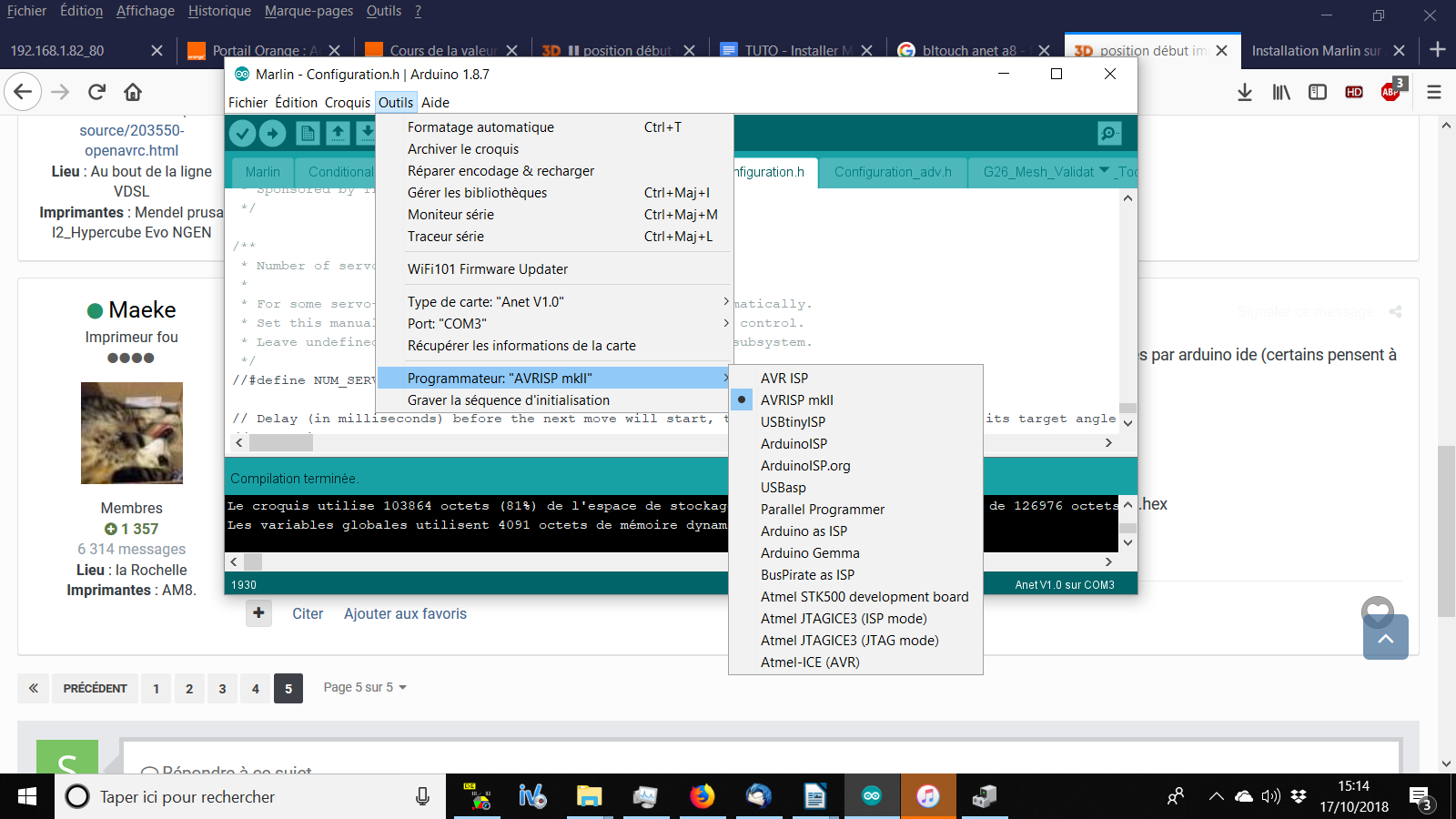1456x819 pixels.
Task: Switch to the Configuration_adv.h tab
Action: (x=893, y=172)
